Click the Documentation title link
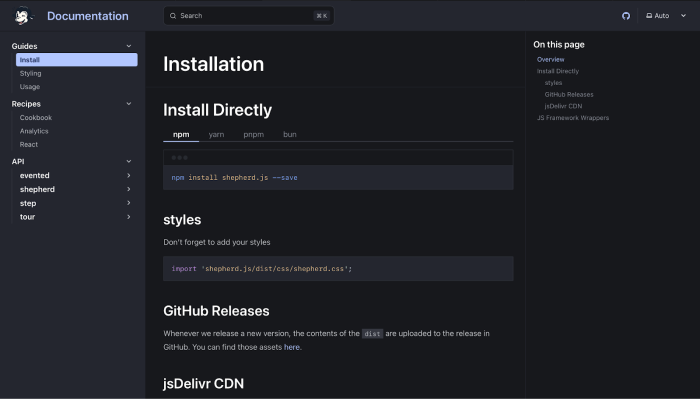This screenshot has height=399, width=700. [88, 16]
